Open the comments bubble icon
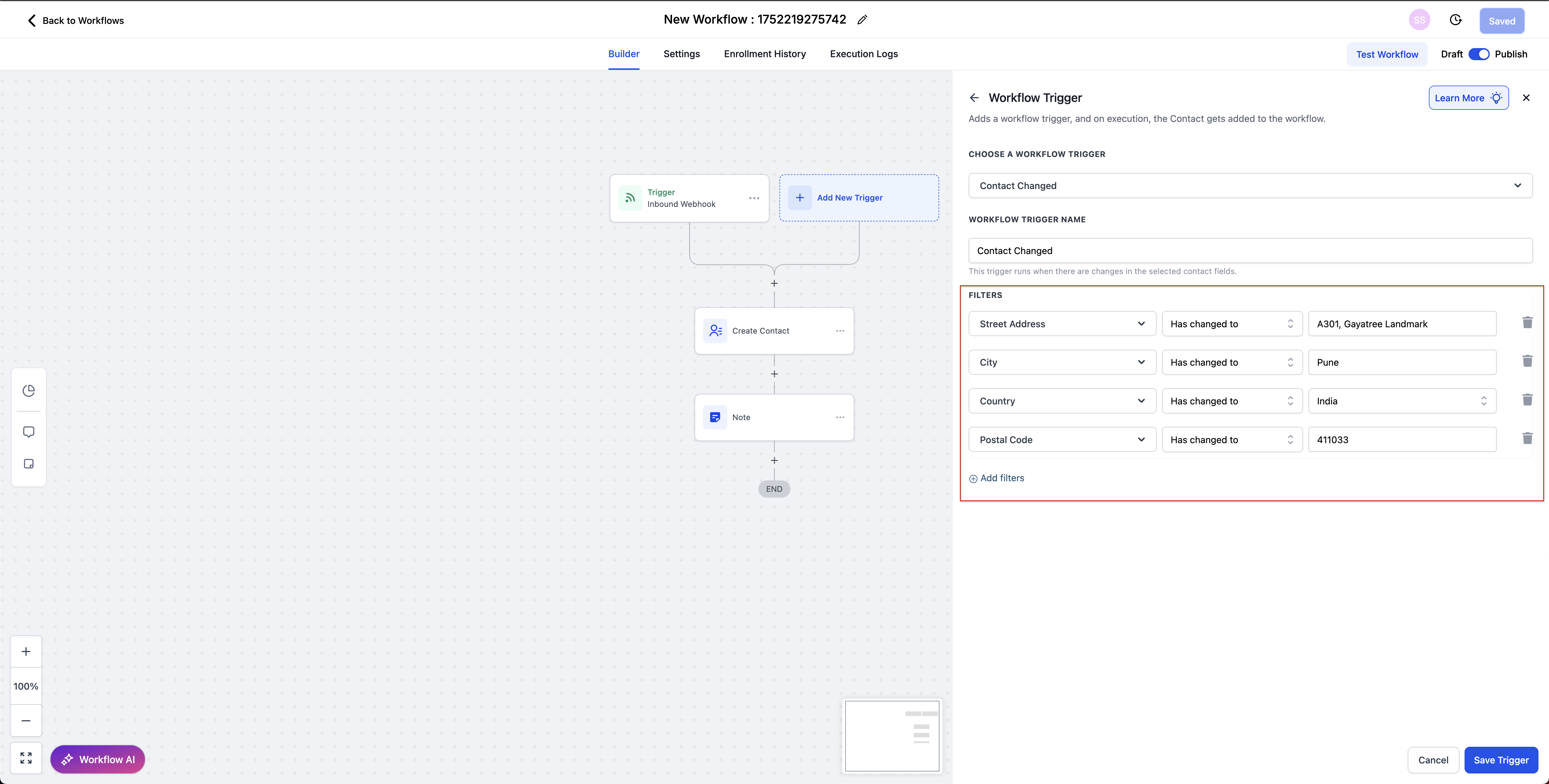This screenshot has height=784, width=1549. [28, 432]
